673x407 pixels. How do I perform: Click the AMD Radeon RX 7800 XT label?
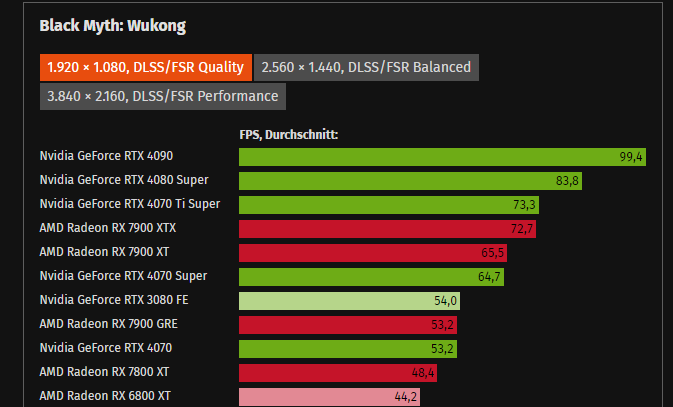(104, 372)
